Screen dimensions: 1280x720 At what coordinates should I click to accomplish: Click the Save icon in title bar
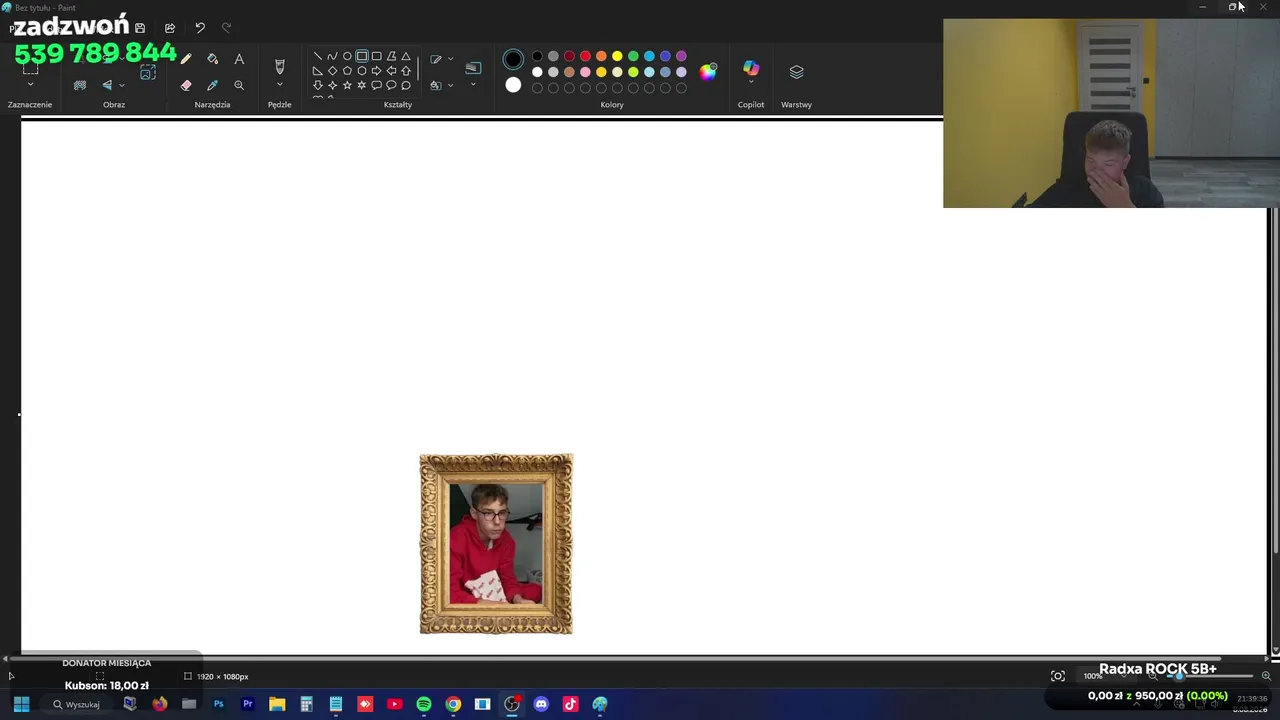(x=140, y=28)
